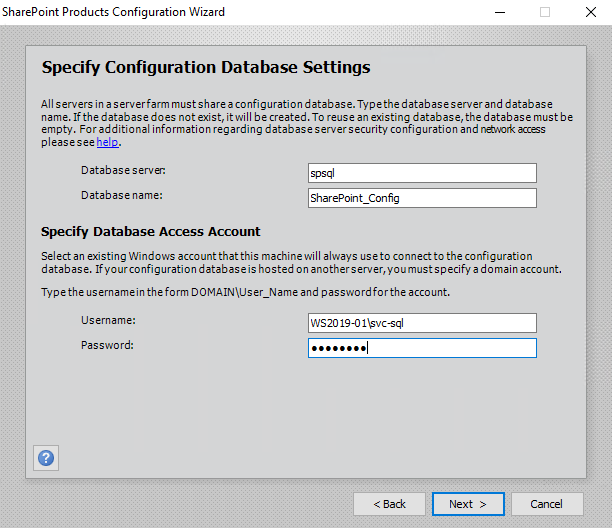The width and height of the screenshot is (612, 528).
Task: Select the window title 'SharePoint Products Configuration Wizard'
Action: [x=113, y=12]
